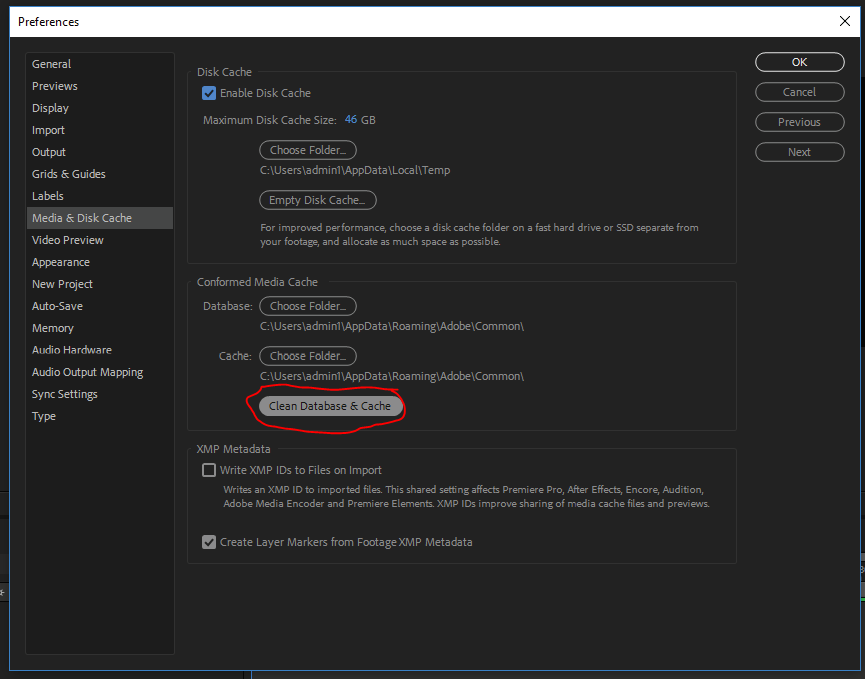Edit the Maximum Disk Cache Size value
865x679 pixels.
tap(351, 120)
